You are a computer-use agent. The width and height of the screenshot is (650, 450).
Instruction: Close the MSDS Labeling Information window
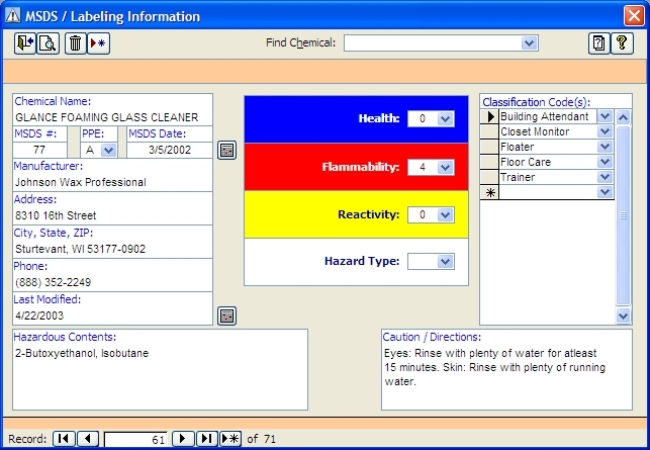(634, 16)
